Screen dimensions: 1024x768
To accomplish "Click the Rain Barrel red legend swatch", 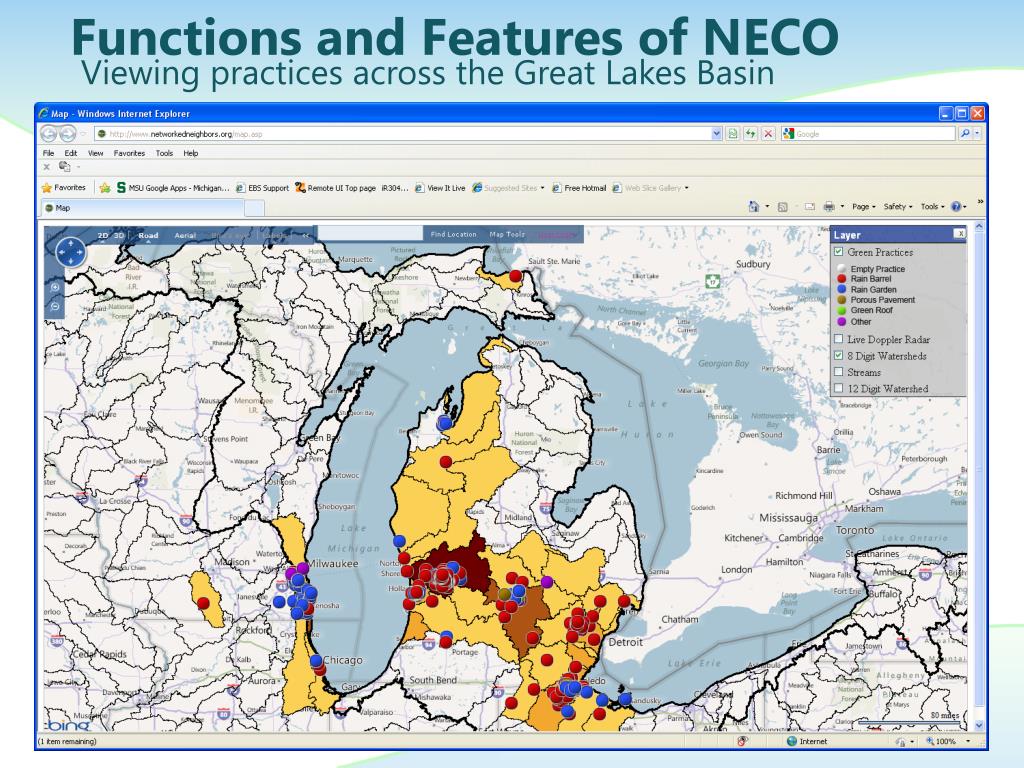I will 841,279.
